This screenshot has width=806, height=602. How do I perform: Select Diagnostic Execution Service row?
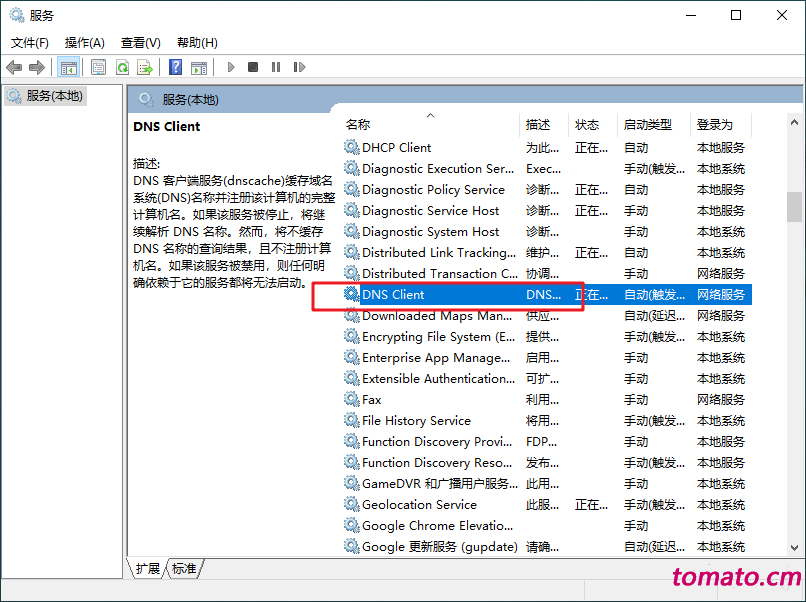(x=547, y=169)
